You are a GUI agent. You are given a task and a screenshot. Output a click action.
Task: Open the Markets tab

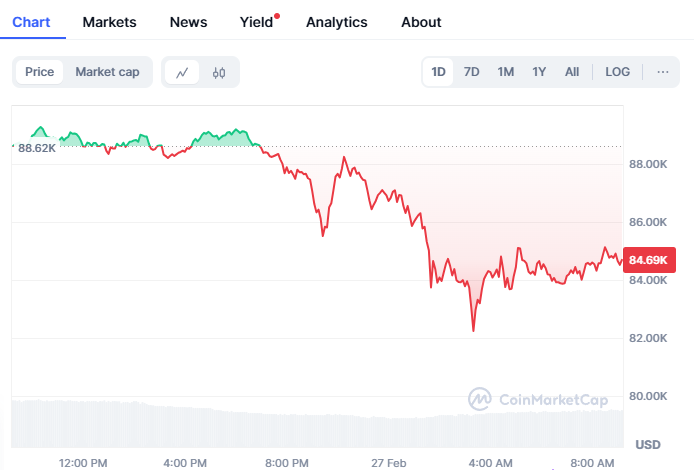(x=110, y=22)
